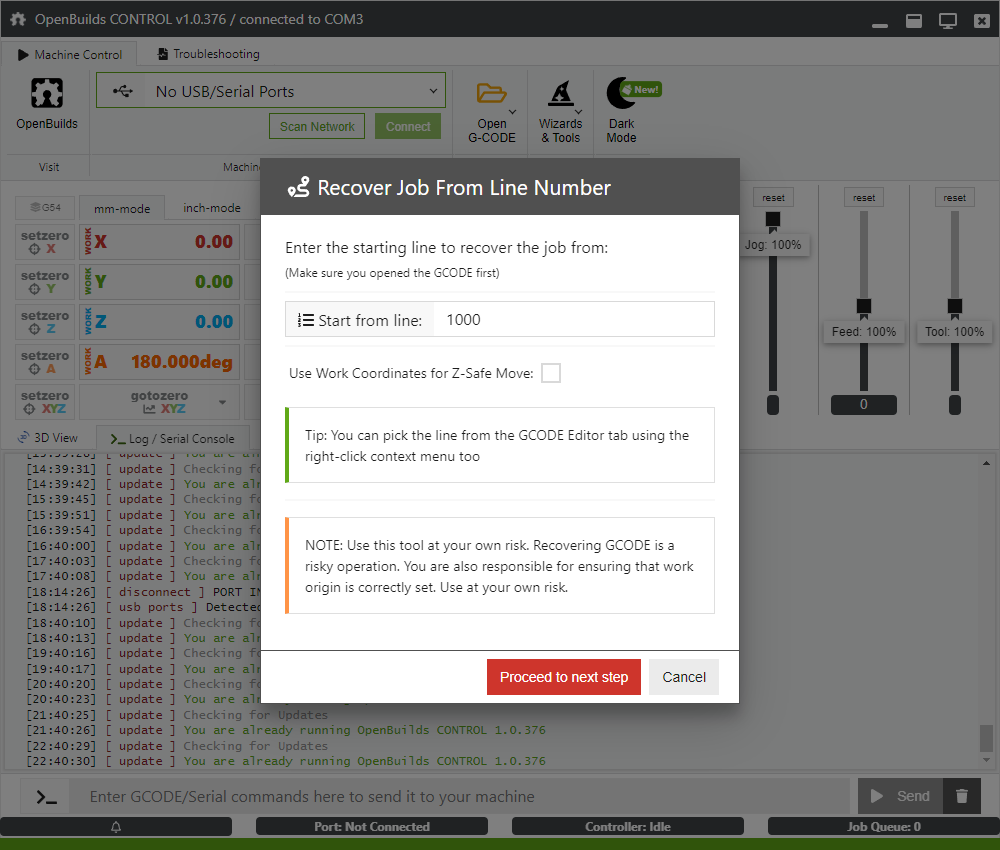The width and height of the screenshot is (1000, 850).
Task: Click Proceed to next step
Action: click(564, 677)
